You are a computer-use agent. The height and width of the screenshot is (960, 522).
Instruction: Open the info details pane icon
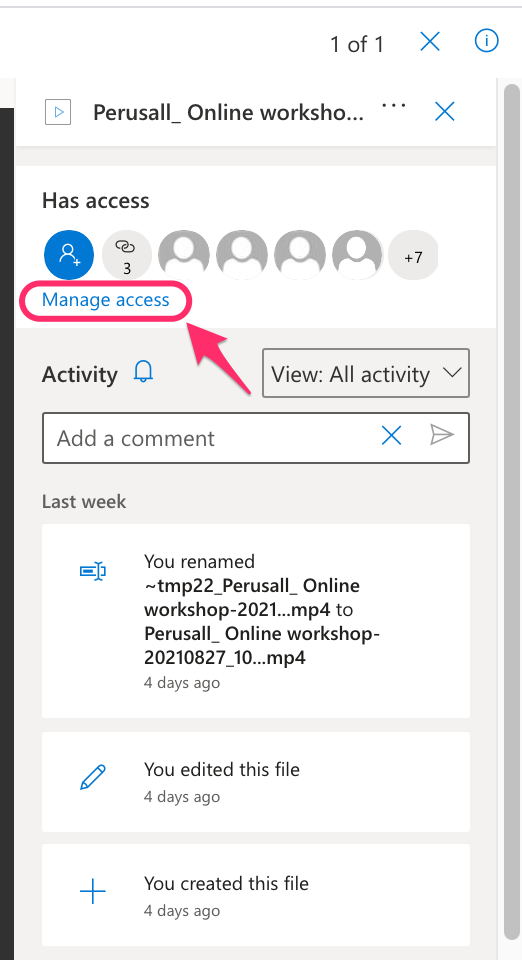click(487, 41)
